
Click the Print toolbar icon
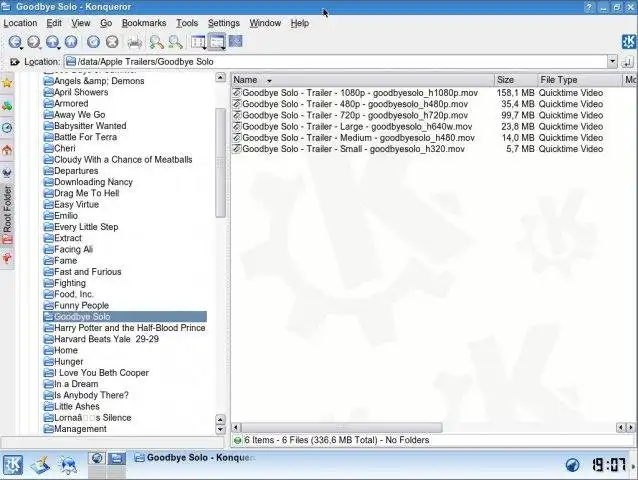point(135,42)
